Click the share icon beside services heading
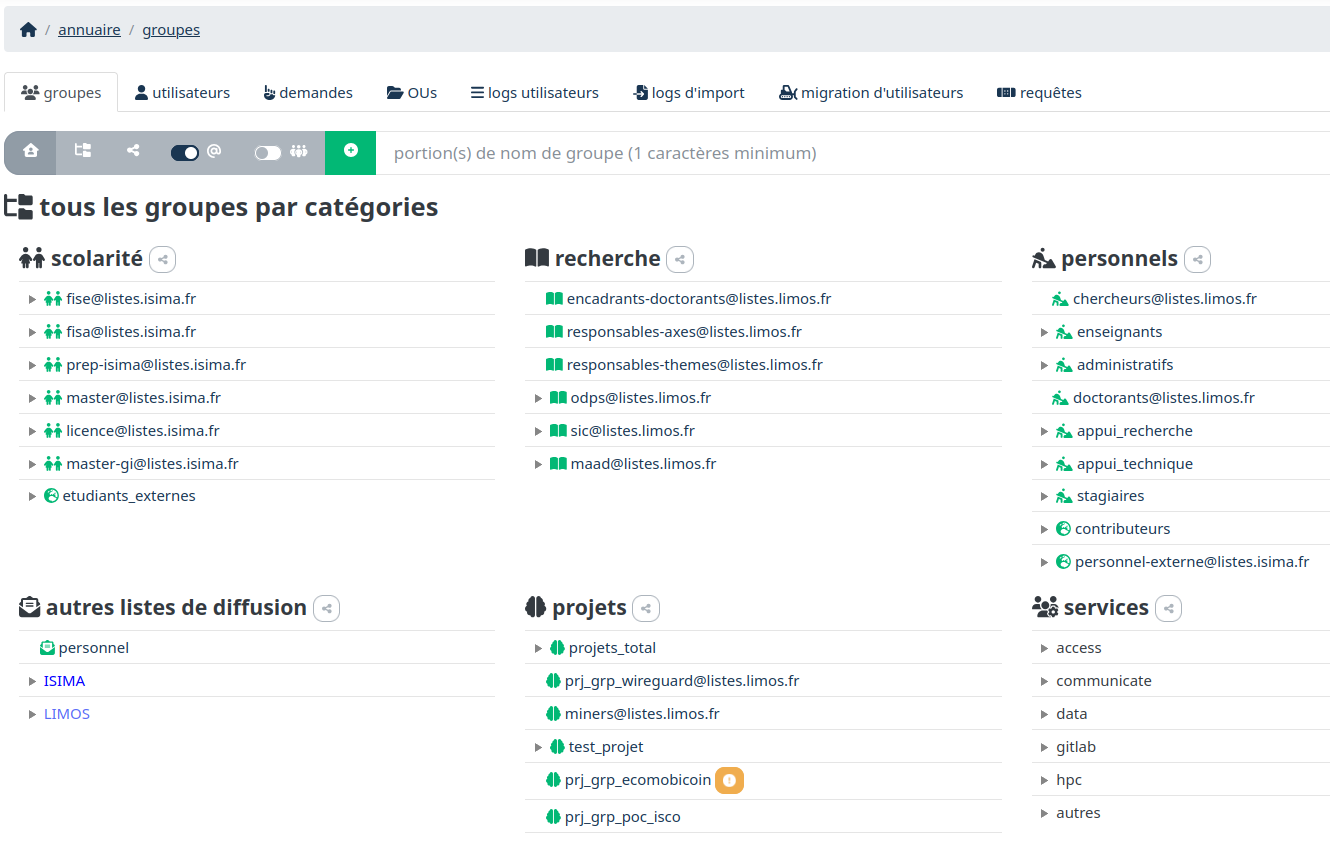This screenshot has width=1330, height=841. point(1168,608)
